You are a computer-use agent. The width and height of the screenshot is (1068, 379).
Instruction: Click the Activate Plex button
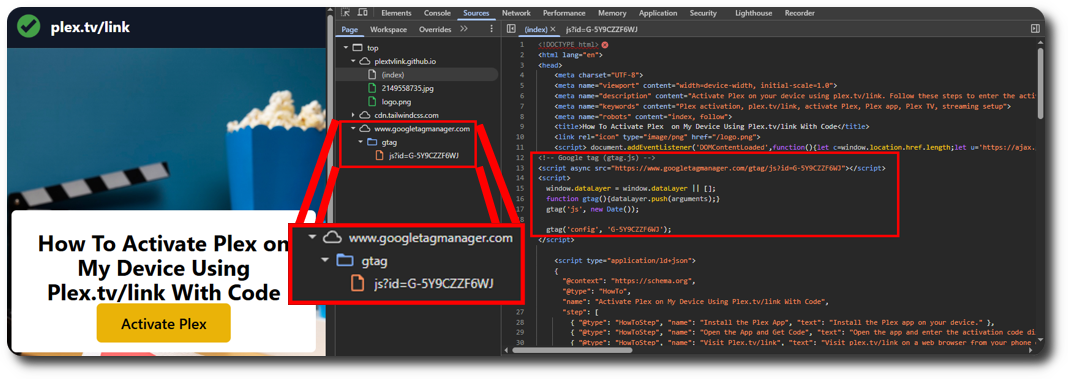point(163,324)
